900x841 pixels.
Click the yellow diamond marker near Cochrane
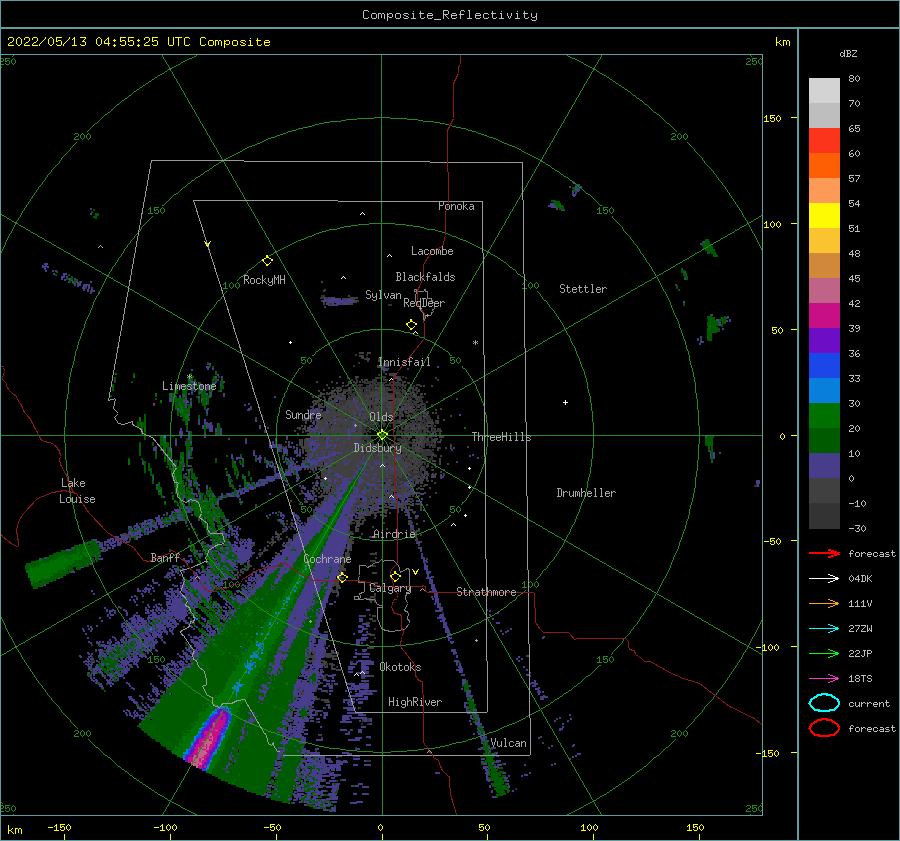[343, 577]
